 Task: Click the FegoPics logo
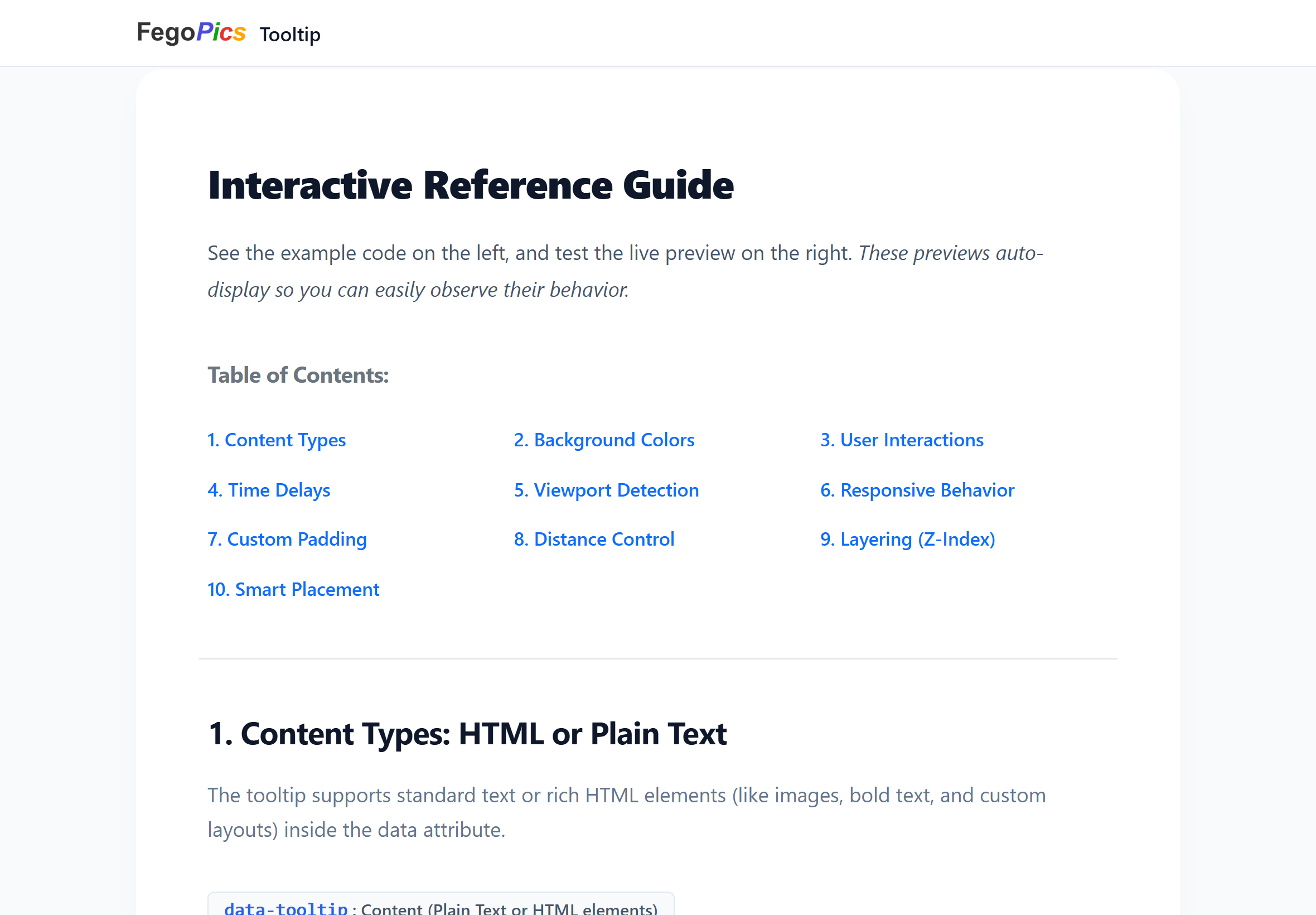pos(191,33)
